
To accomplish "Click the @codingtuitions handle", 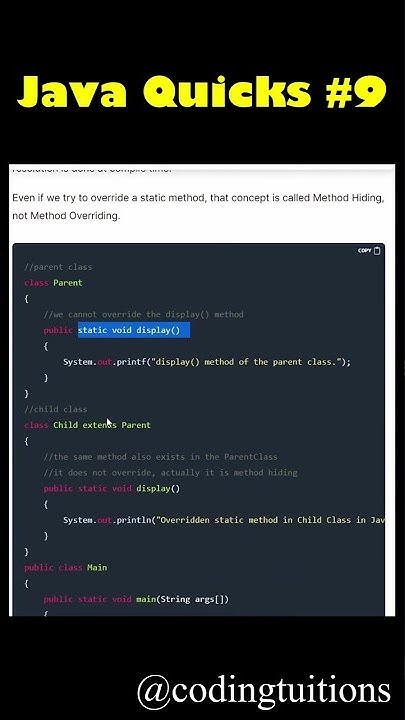I will tap(264, 691).
